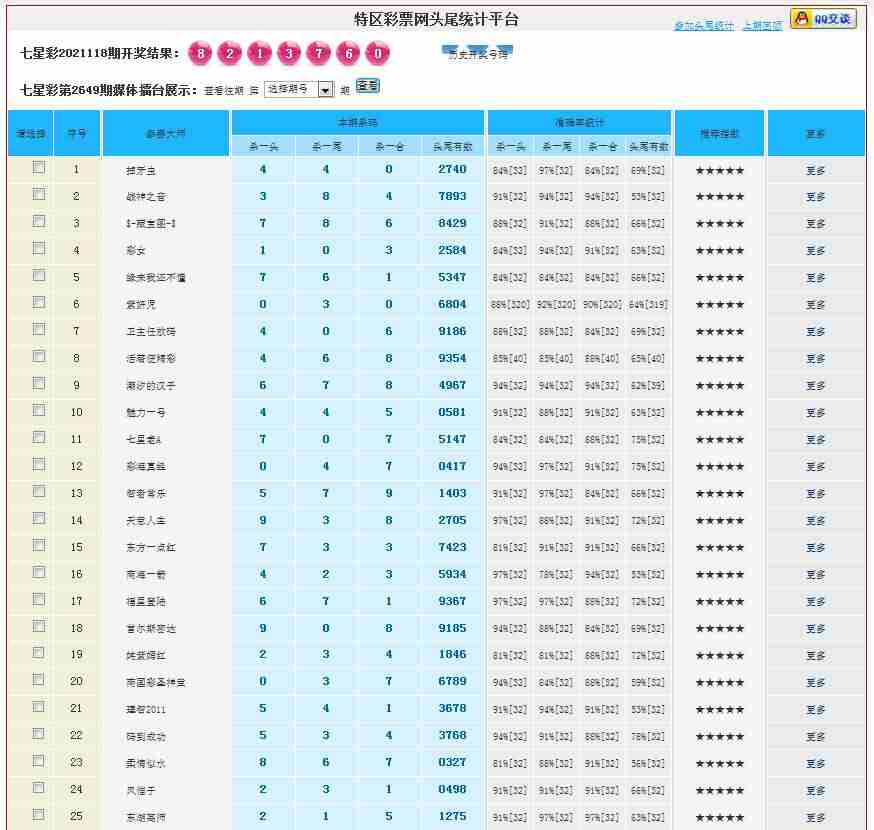Click the last pink lottery ball showing 0
This screenshot has width=874, height=830.
click(378, 54)
